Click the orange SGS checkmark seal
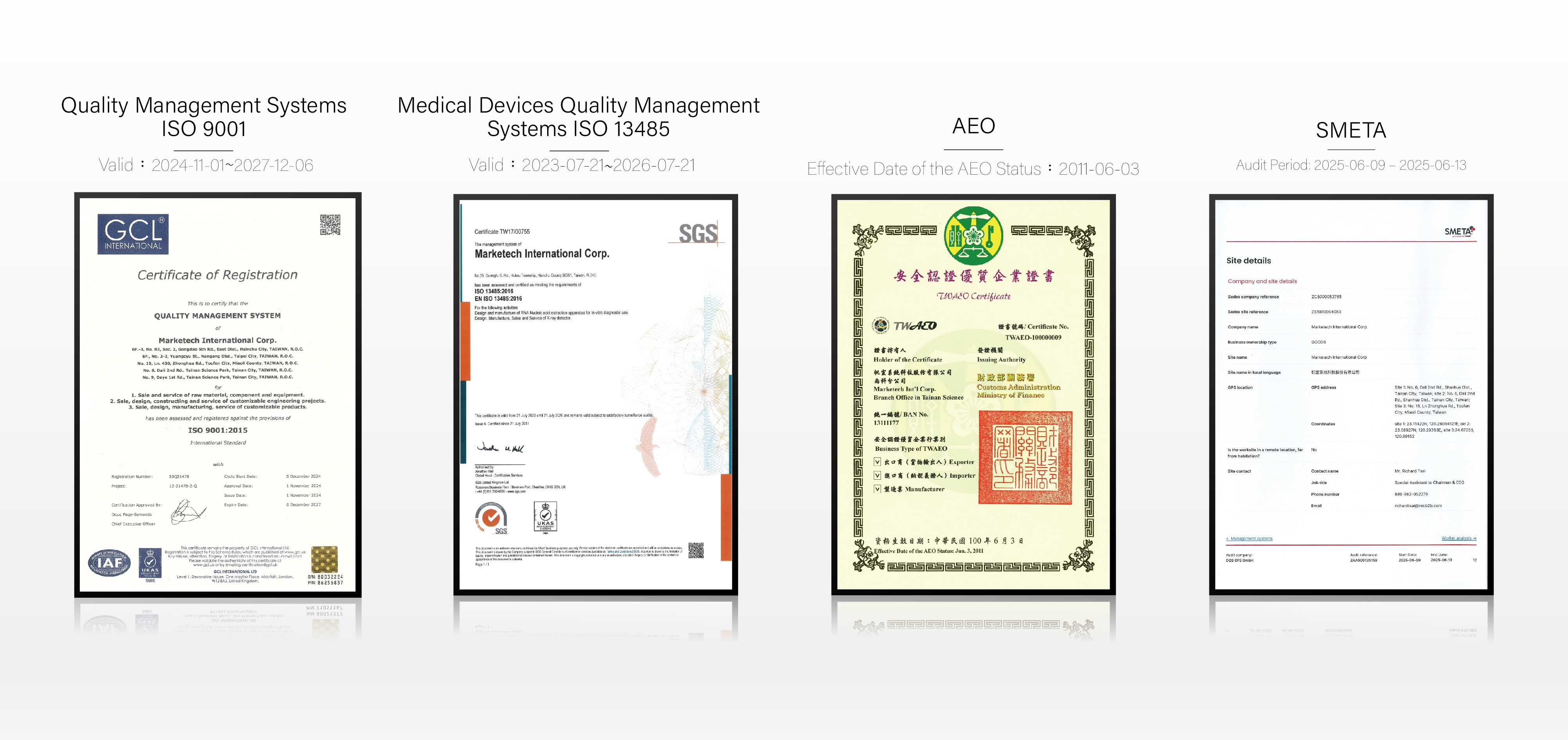Image resolution: width=1568 pixels, height=740 pixels. (x=491, y=518)
